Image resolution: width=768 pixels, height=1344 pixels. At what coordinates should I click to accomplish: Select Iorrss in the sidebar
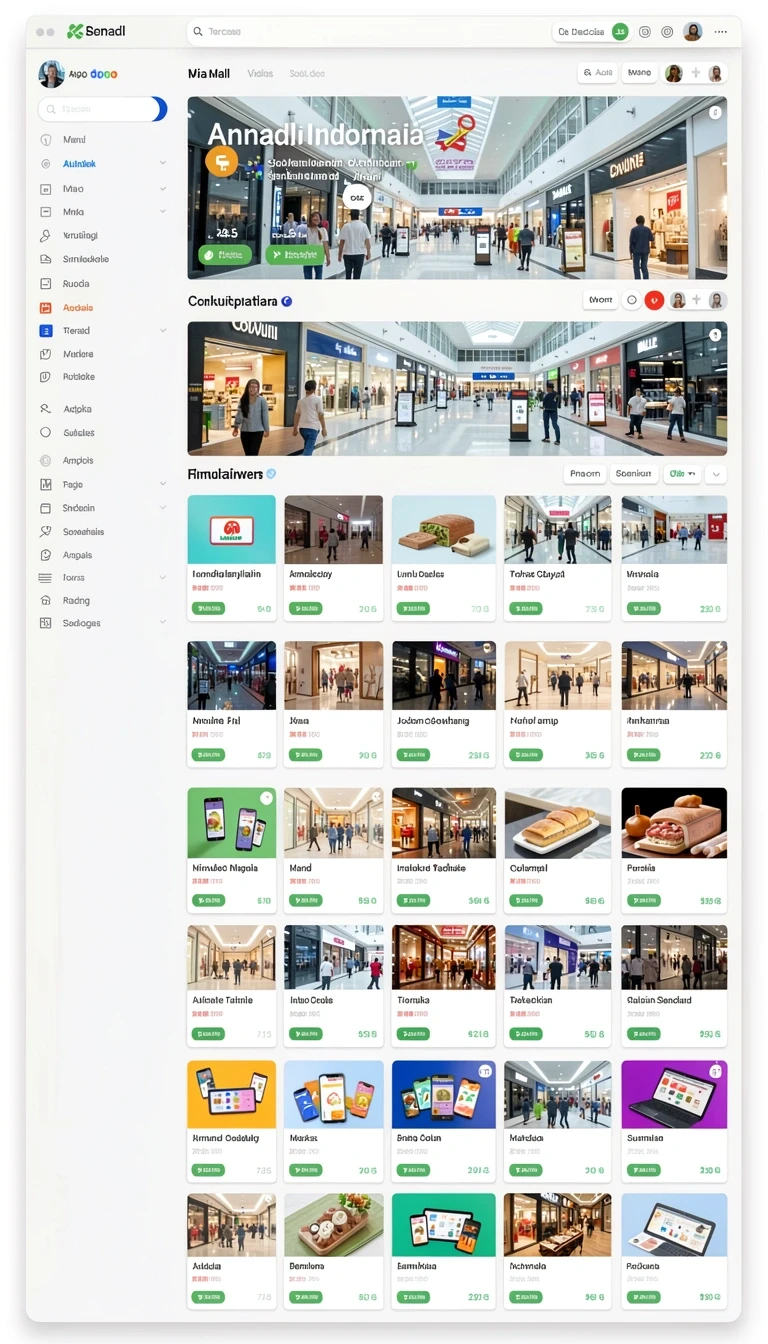[74, 578]
